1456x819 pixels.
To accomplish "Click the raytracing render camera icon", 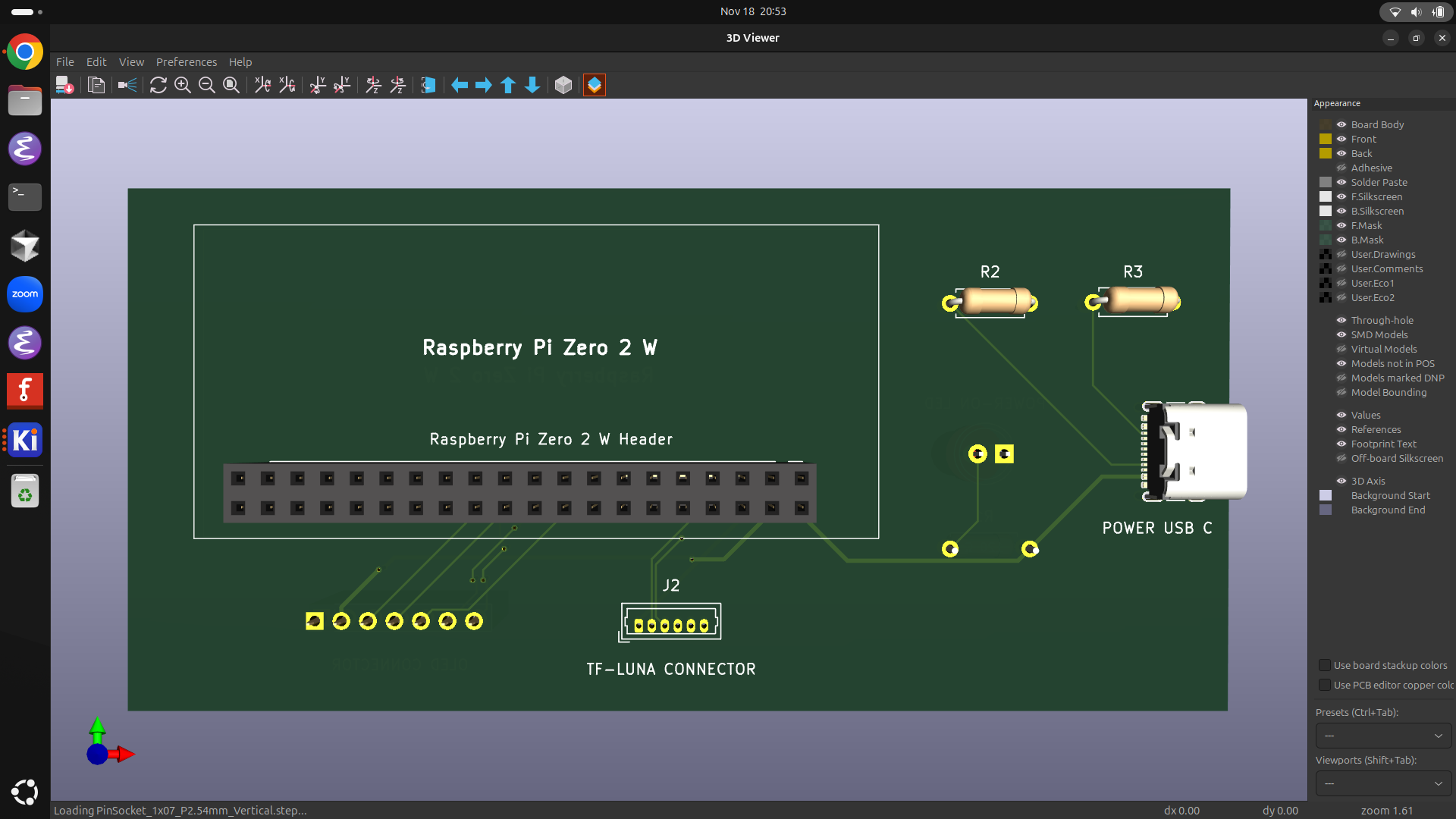I will click(x=127, y=85).
